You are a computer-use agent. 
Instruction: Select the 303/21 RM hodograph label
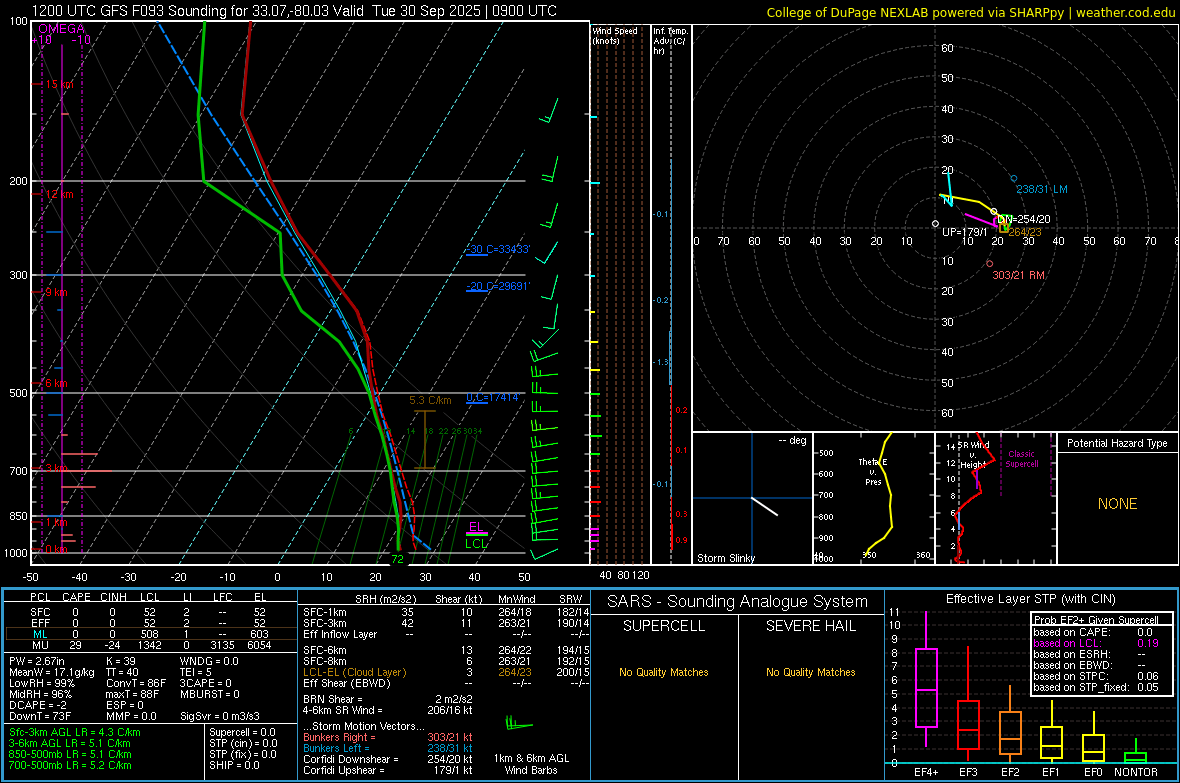point(1018,275)
